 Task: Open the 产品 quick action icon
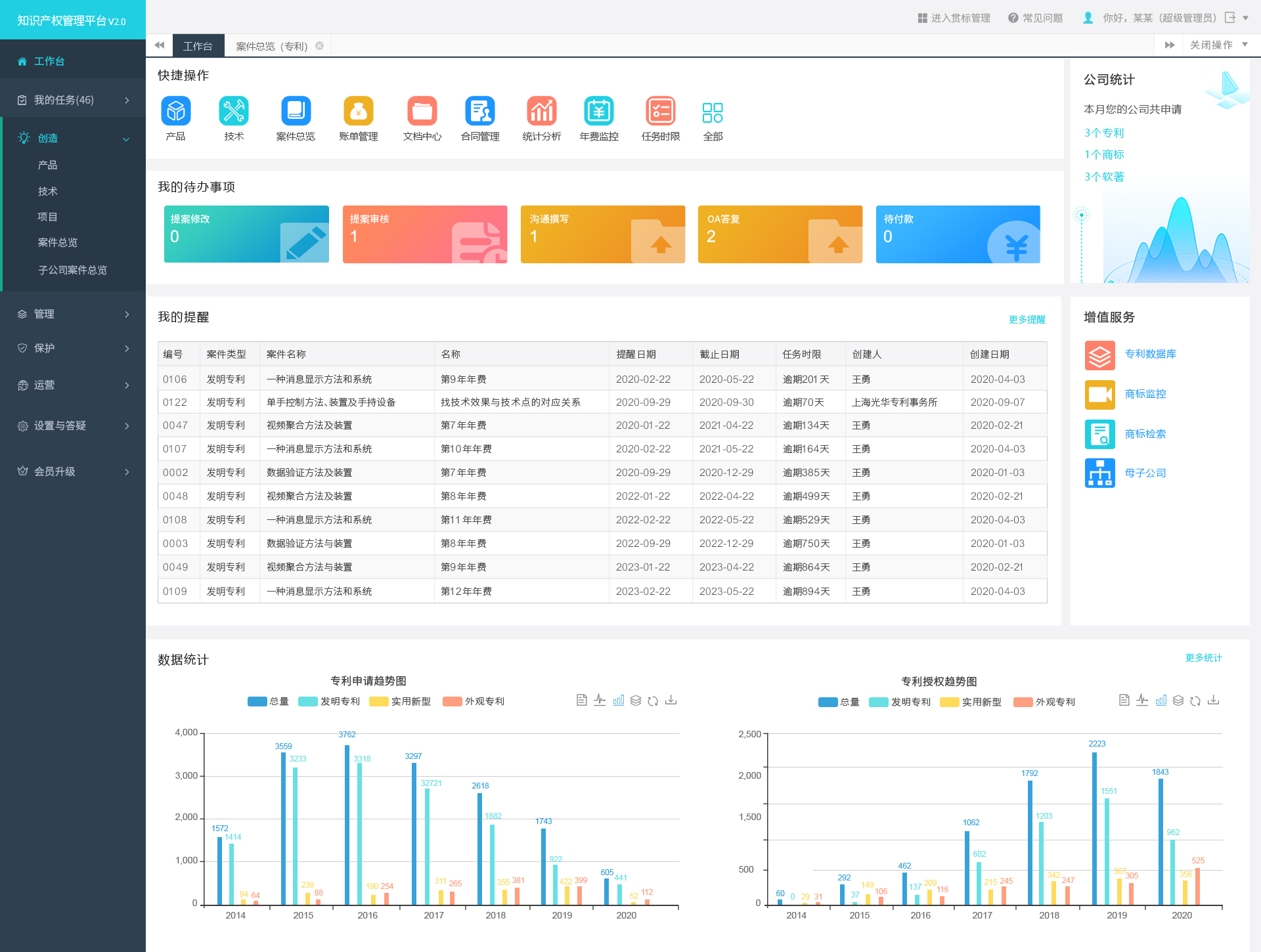[175, 111]
